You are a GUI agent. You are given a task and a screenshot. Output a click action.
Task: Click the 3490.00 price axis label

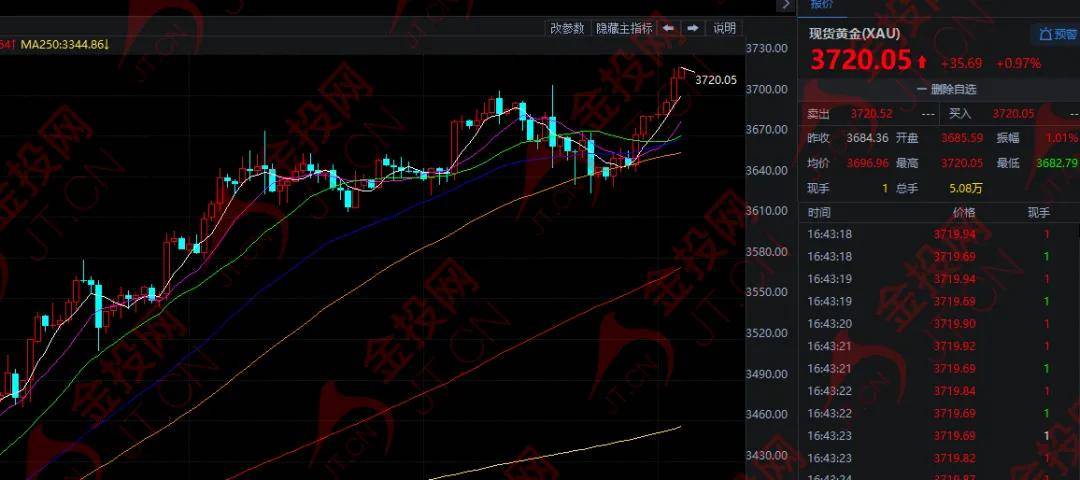(x=767, y=374)
